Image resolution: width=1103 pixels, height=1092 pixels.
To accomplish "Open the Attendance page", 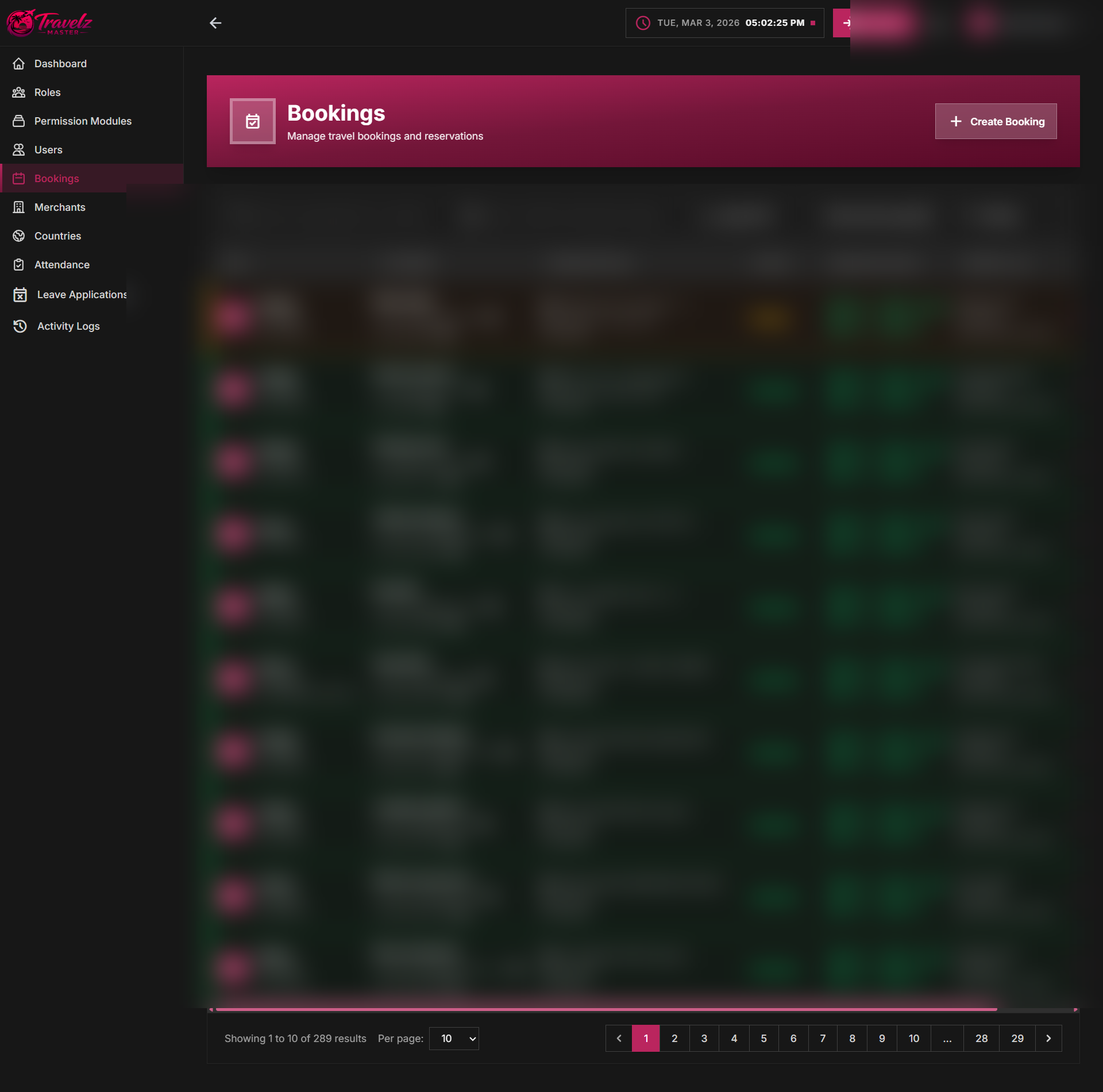I will coord(92,265).
